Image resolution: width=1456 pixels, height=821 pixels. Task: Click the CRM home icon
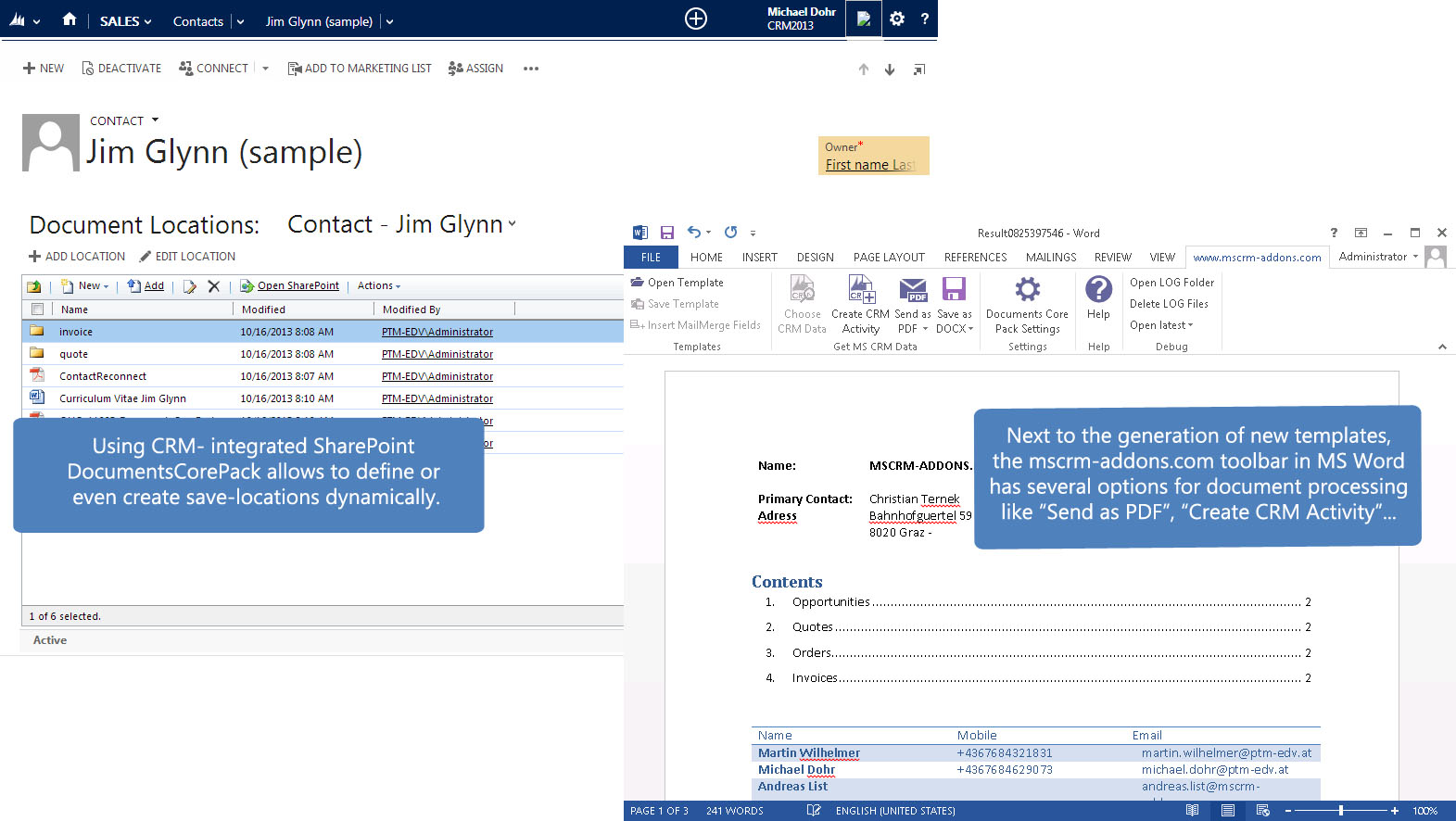click(x=70, y=19)
